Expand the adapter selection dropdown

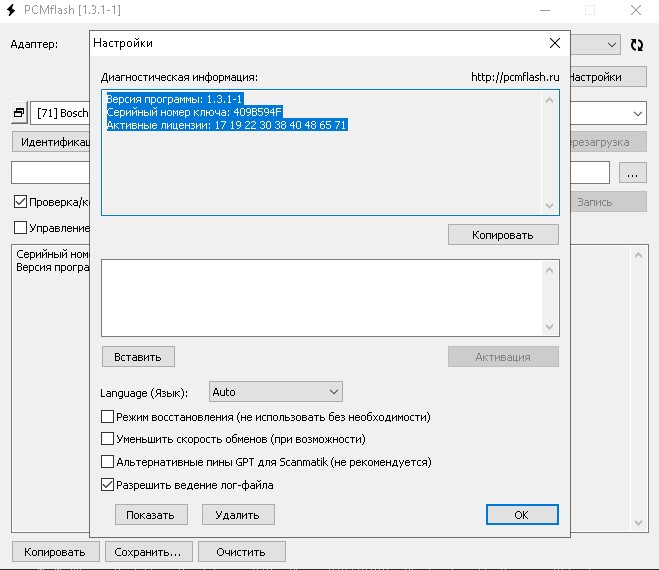612,45
